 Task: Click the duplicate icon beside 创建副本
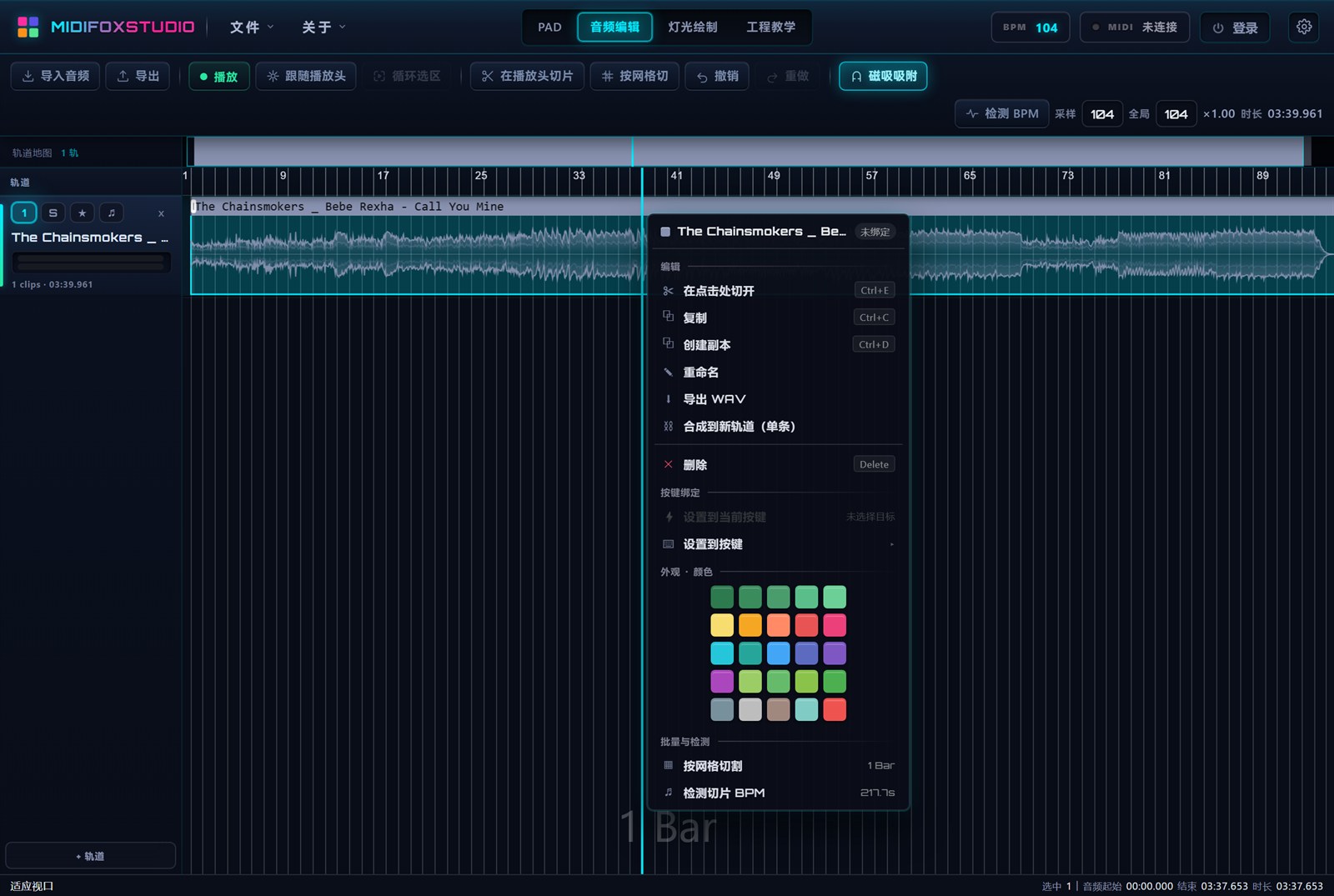click(668, 343)
